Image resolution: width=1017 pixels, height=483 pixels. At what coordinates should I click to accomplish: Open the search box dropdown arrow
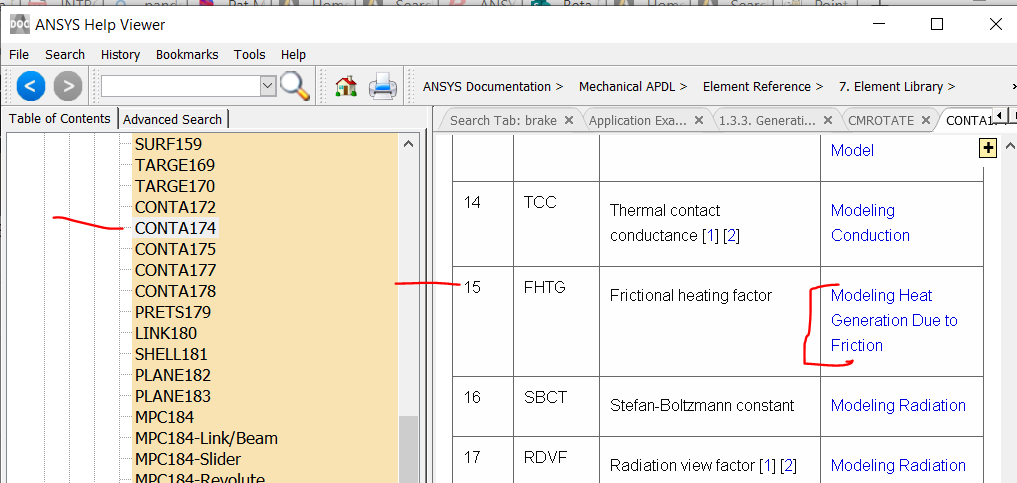coord(268,86)
